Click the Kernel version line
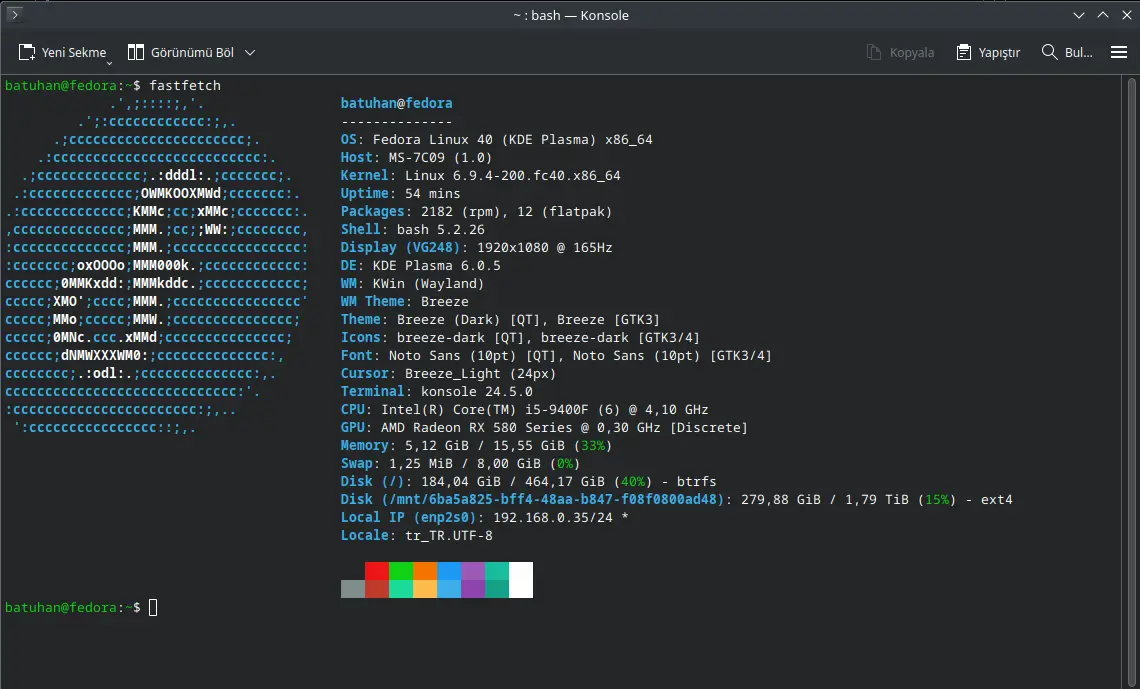The height and width of the screenshot is (689, 1140). [x=481, y=175]
